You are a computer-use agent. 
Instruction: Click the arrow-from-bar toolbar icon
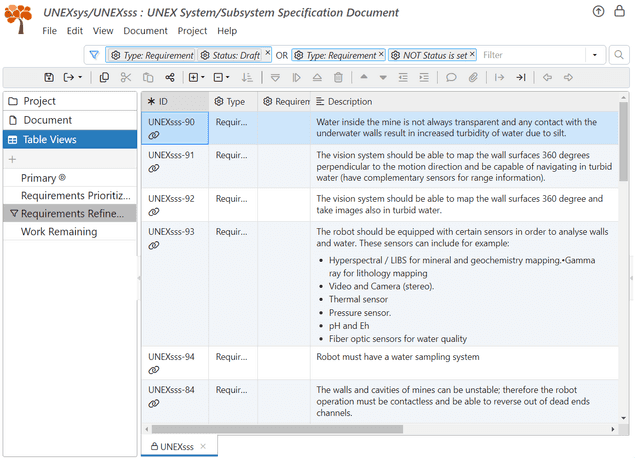[499, 77]
